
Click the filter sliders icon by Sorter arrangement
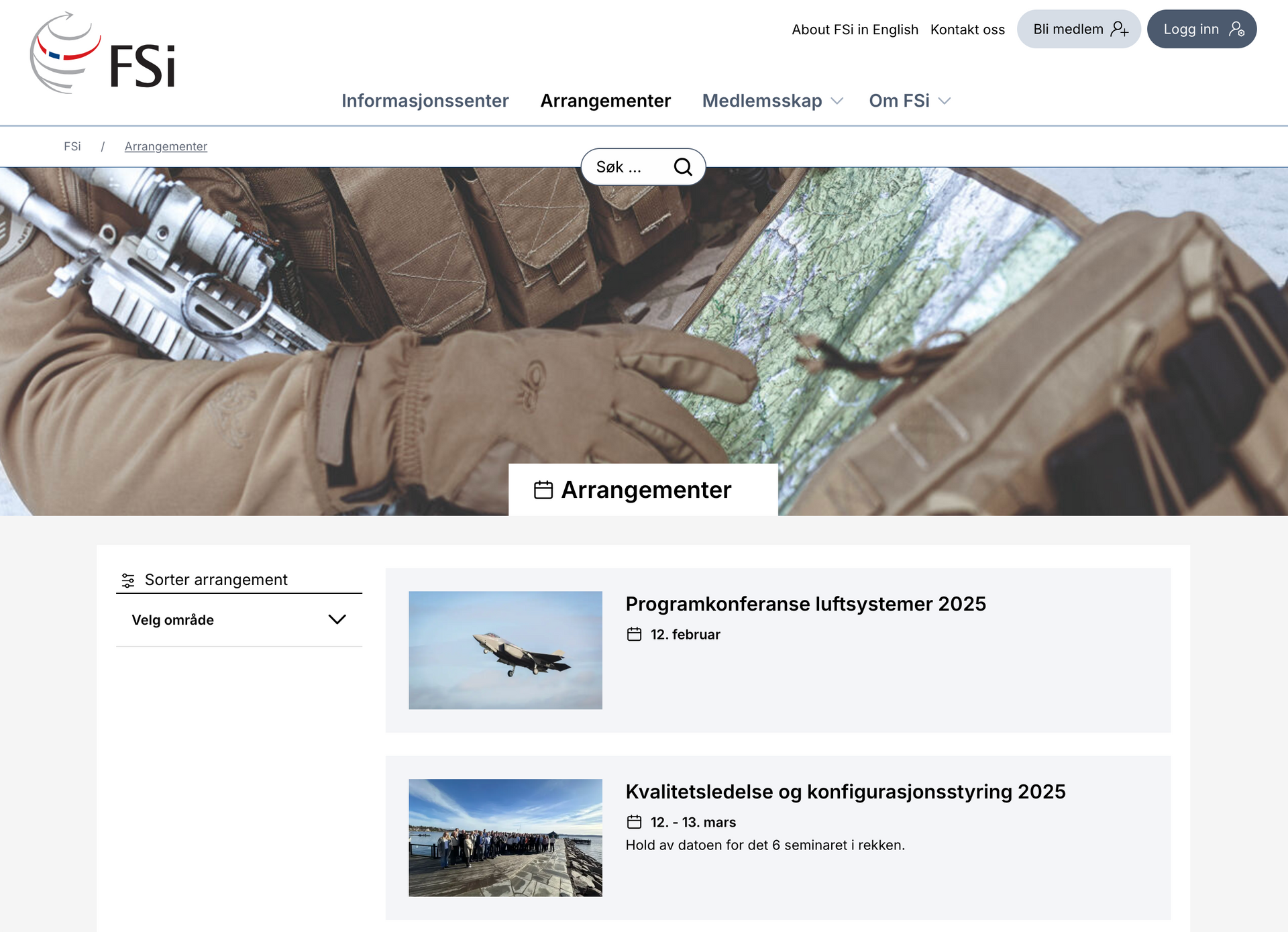(128, 580)
